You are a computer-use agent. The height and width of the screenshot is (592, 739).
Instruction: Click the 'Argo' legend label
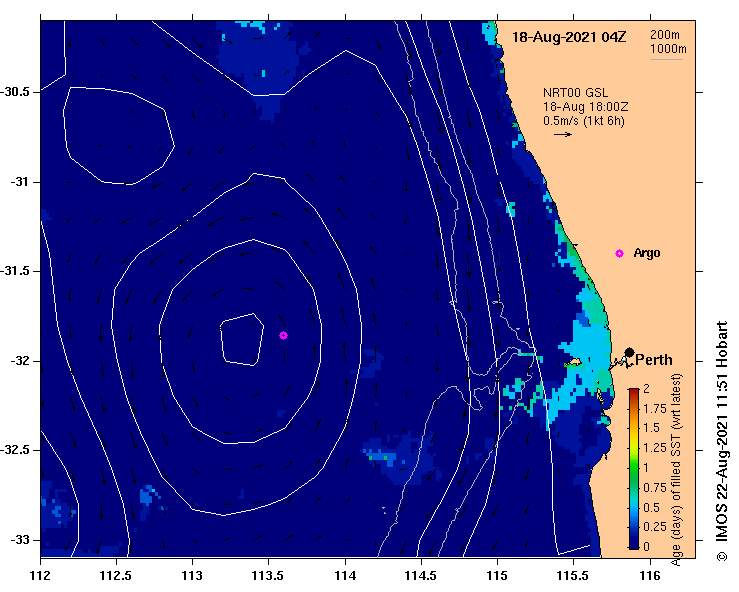tap(647, 253)
